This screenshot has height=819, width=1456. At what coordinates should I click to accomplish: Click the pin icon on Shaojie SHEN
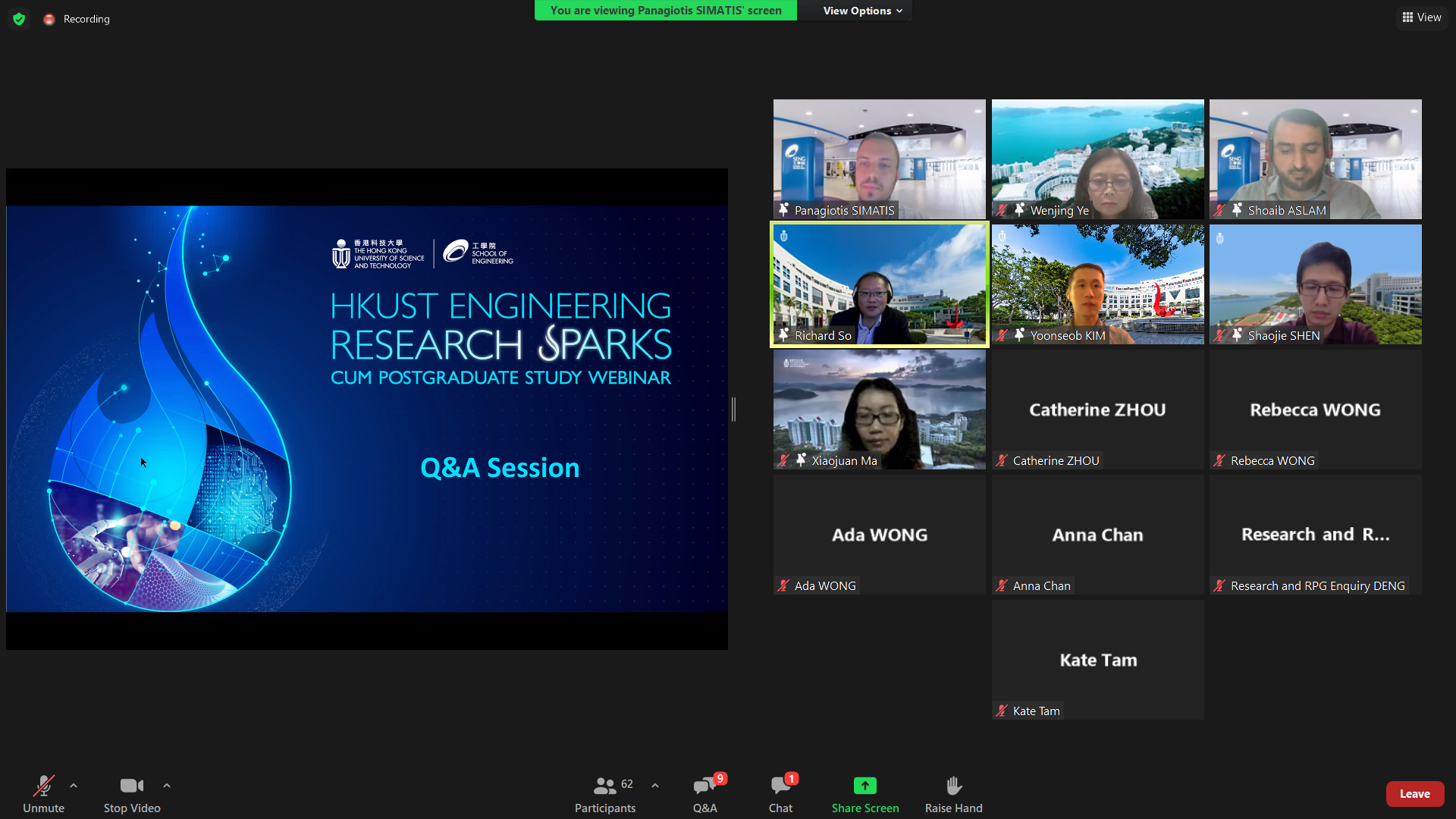[1238, 334]
